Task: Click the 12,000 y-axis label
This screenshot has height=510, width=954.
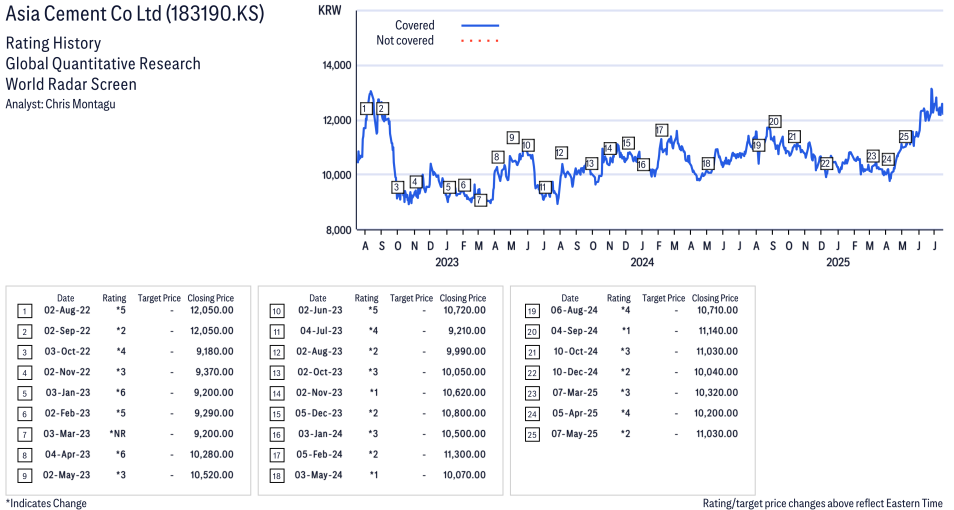Action: tap(336, 121)
